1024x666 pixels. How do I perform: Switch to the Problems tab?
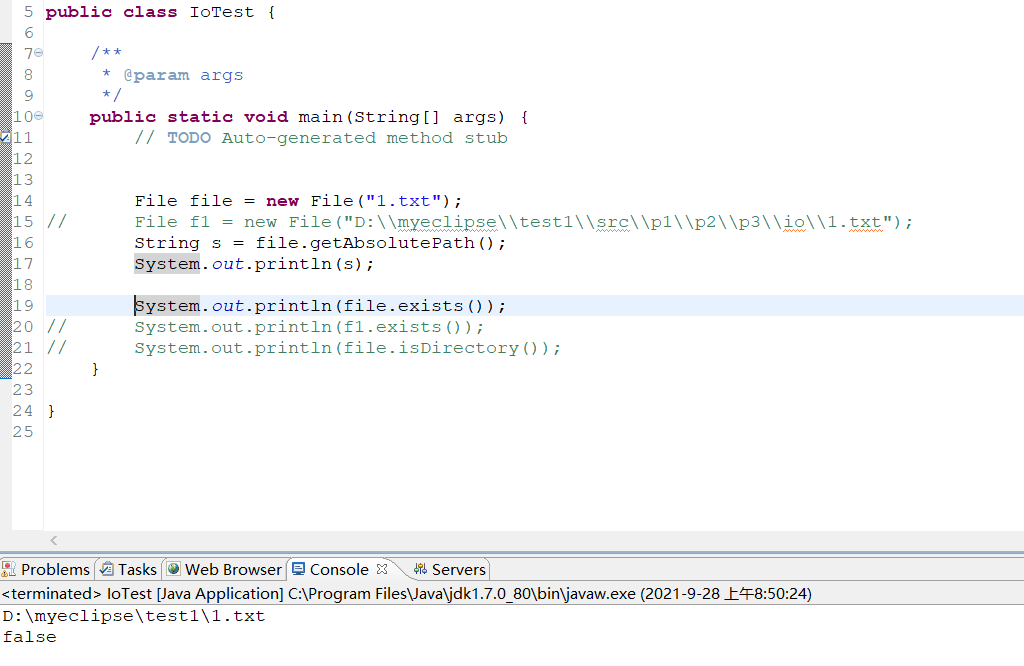coord(57,569)
